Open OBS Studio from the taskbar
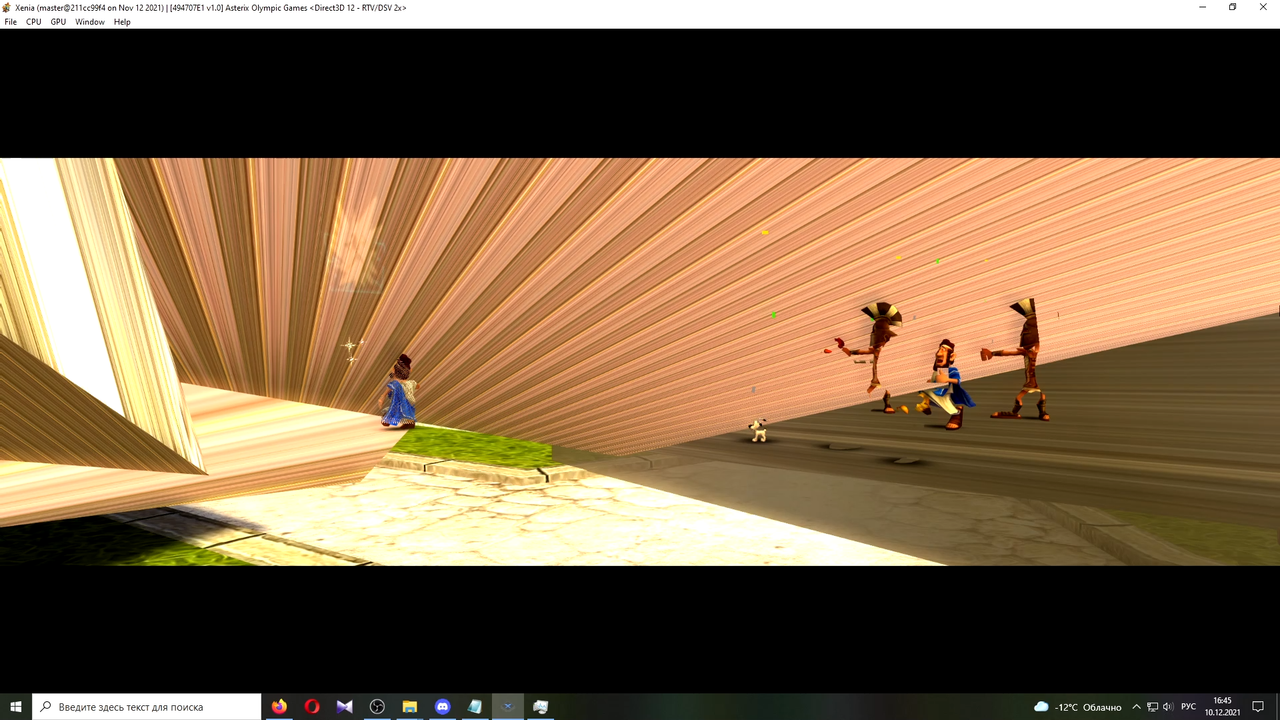 coord(377,707)
